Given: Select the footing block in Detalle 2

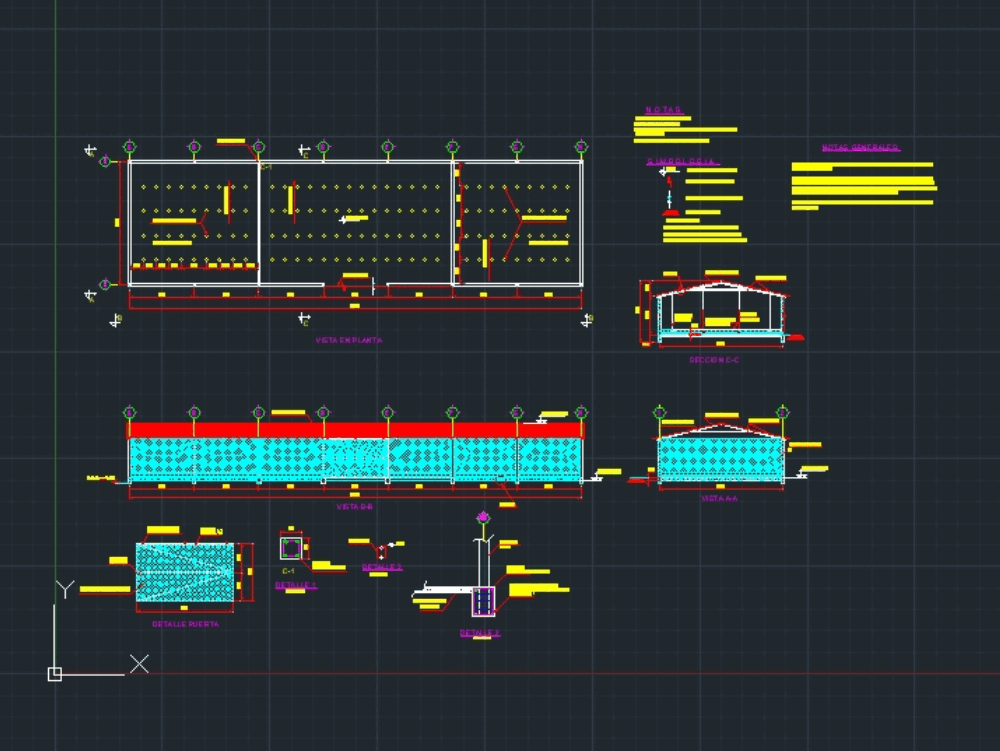Looking at the screenshot, I should pos(484,601).
